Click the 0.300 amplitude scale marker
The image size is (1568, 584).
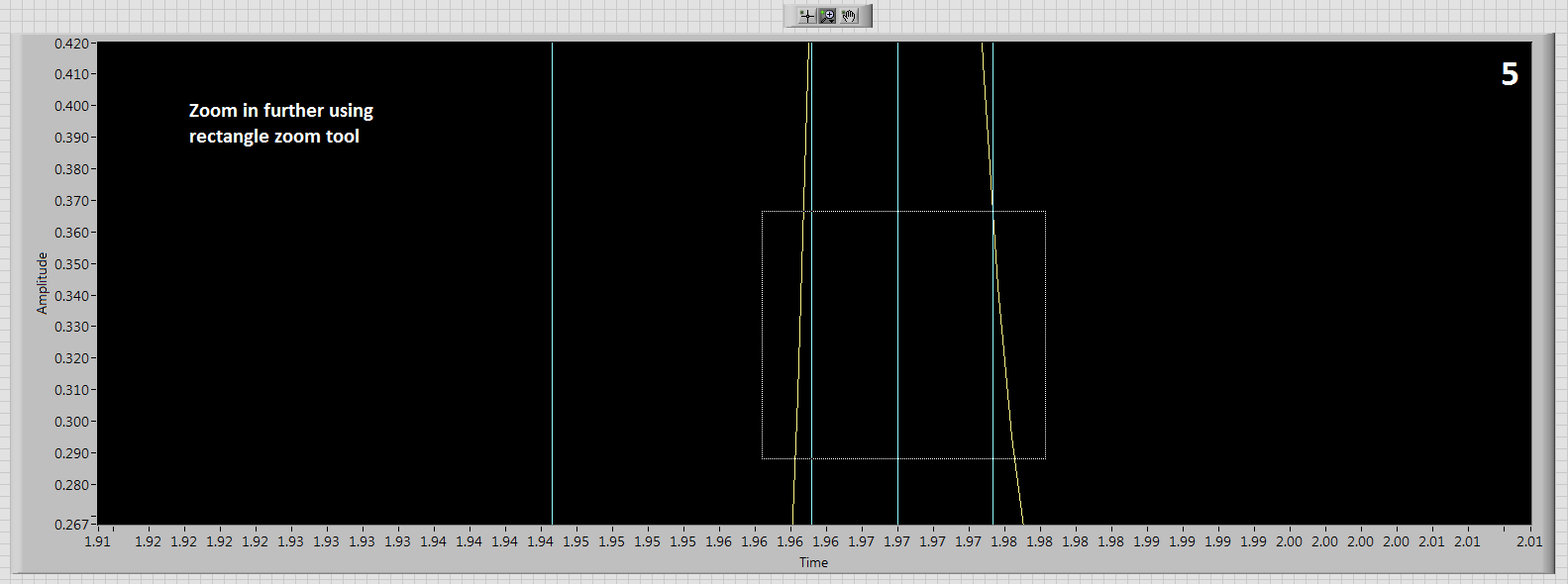pos(71,422)
